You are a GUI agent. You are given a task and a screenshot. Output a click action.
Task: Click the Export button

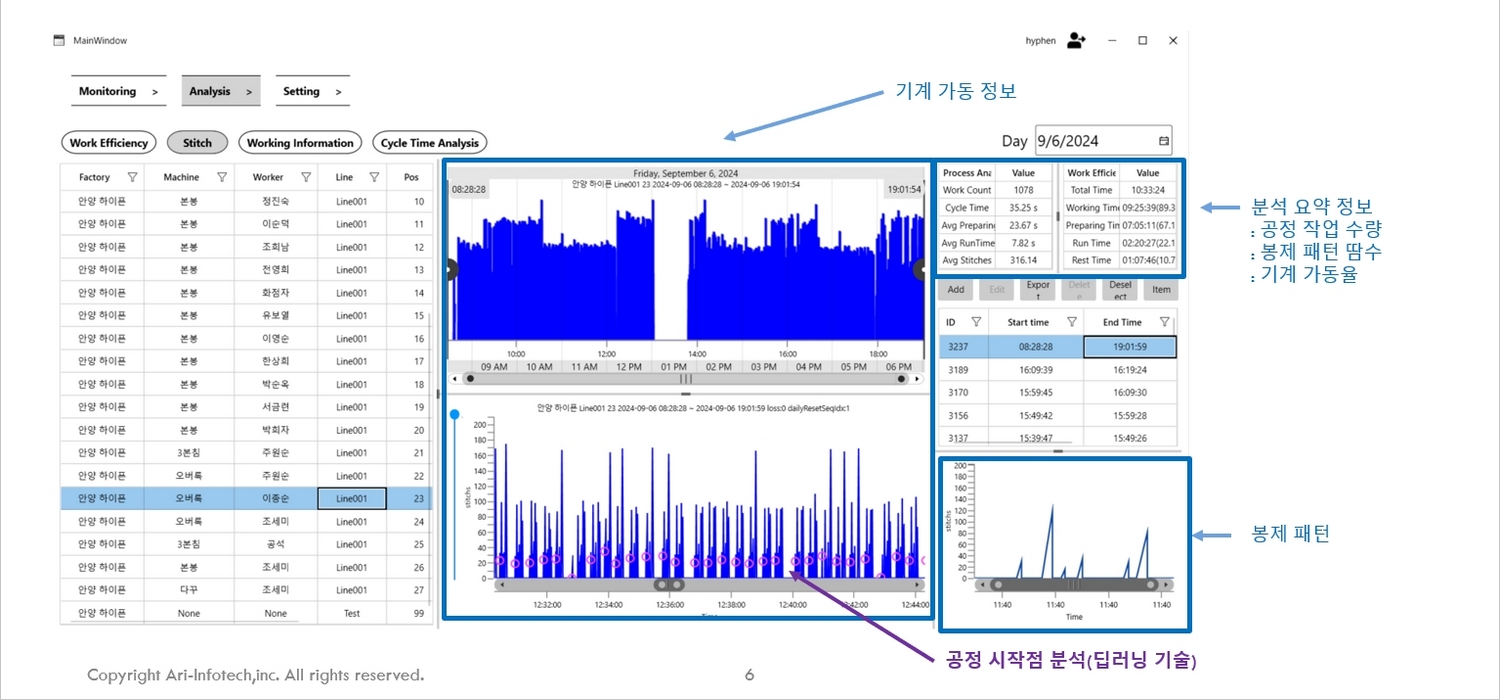[1039, 290]
